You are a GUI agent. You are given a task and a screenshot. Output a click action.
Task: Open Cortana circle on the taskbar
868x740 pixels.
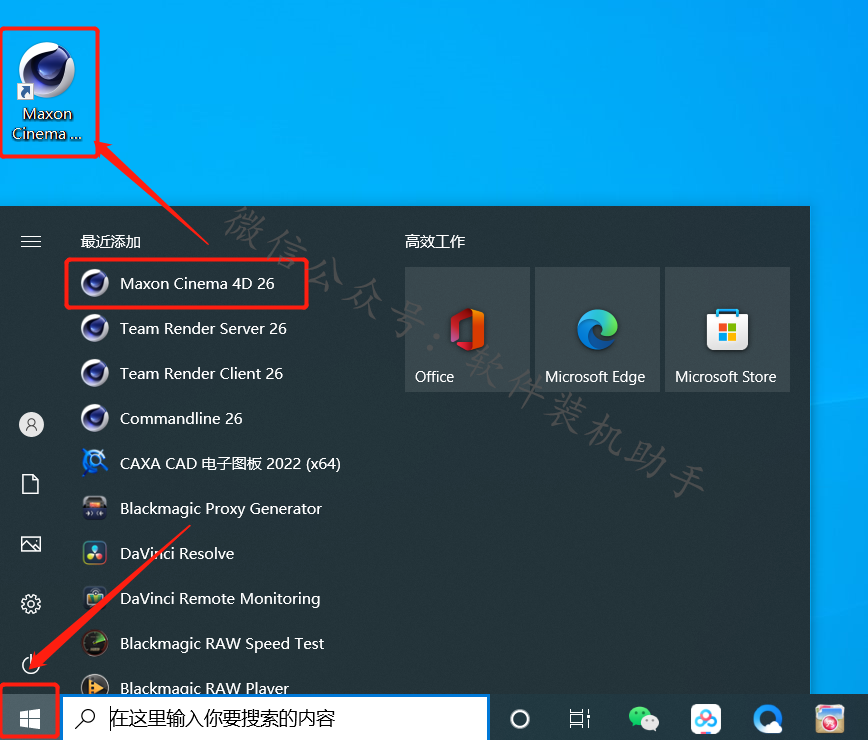[520, 719]
